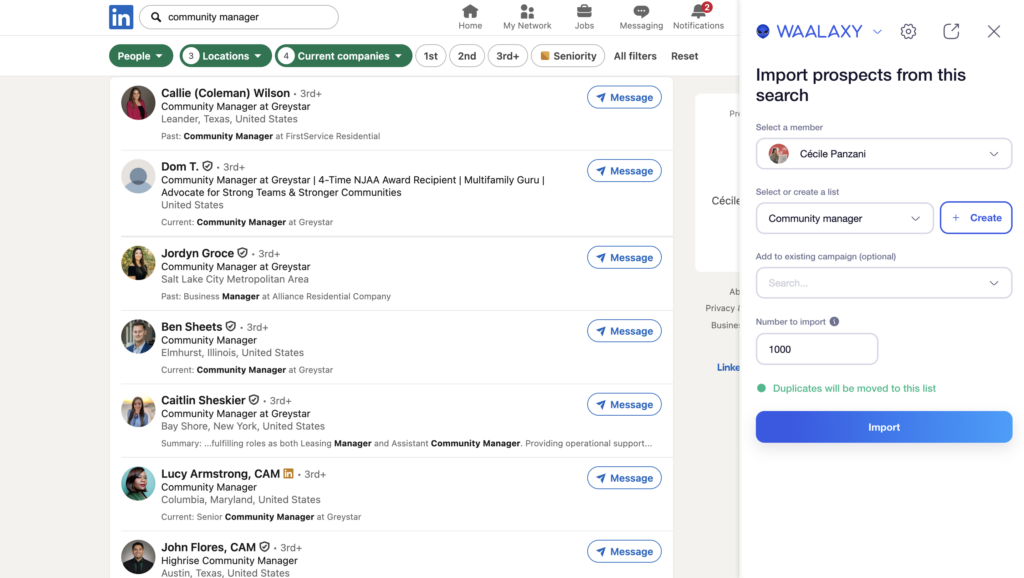This screenshot has height=578, width=1024.
Task: Click the community manager search box
Action: pyautogui.click(x=239, y=17)
